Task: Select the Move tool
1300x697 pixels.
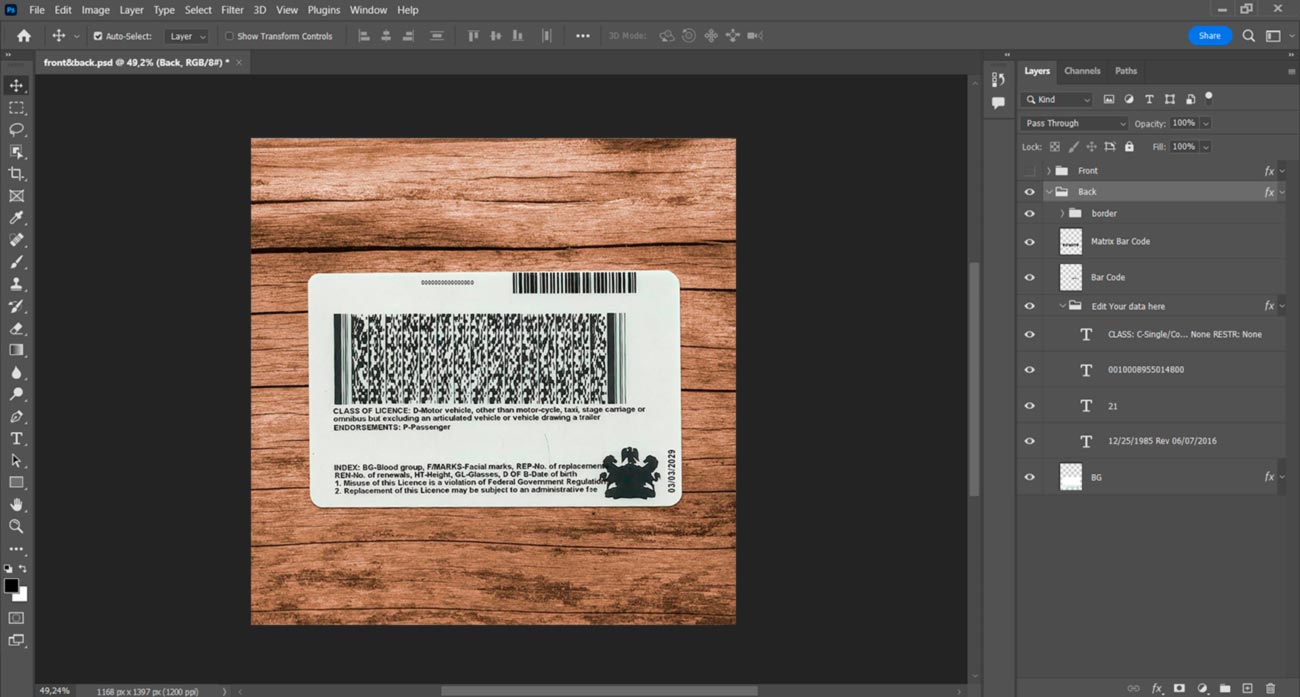Action: tap(16, 86)
